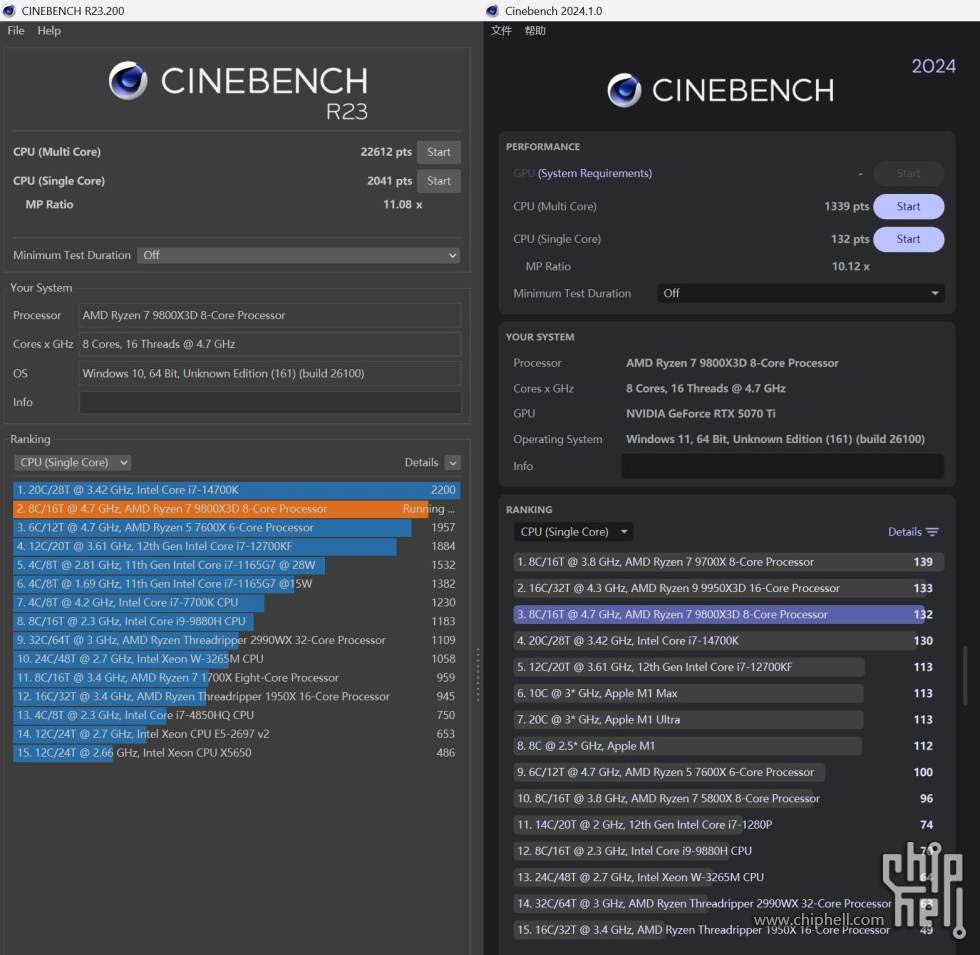
Task: Select Cinebench 2024 ranking row Ryzen 5 7600X
Action: 728,772
